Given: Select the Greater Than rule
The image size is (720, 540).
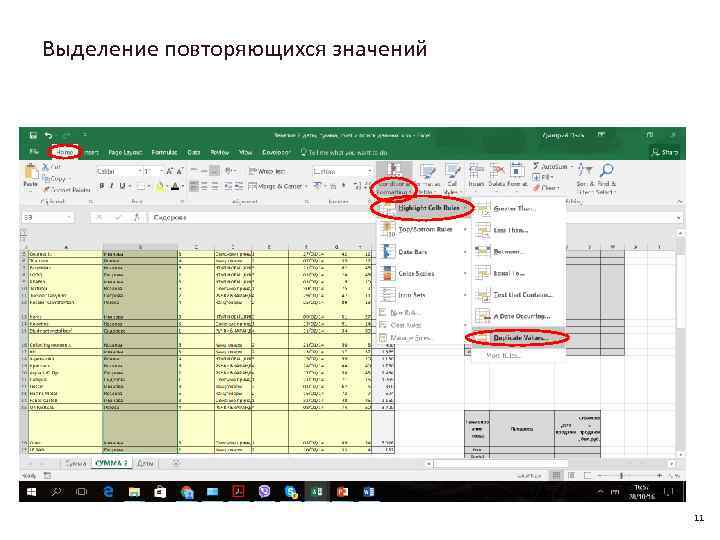Looking at the screenshot, I should point(518,208).
